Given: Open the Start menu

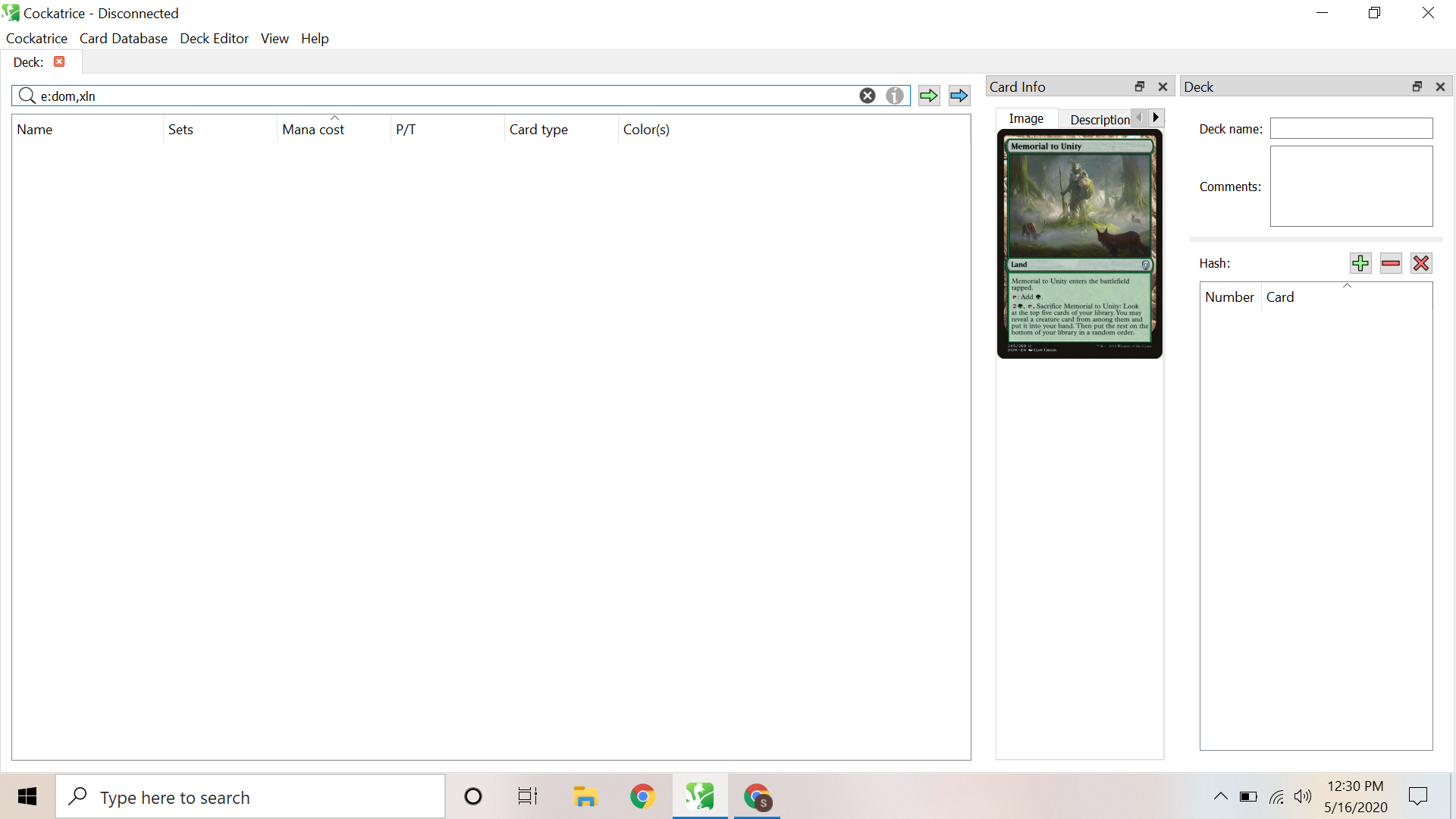Looking at the screenshot, I should point(27,796).
